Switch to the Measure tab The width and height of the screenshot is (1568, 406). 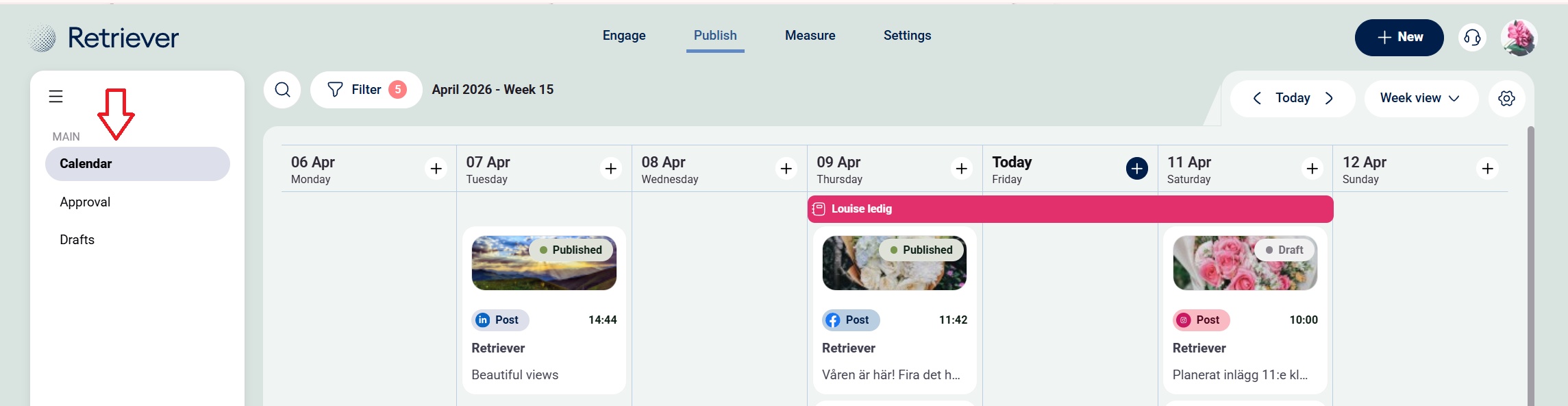click(x=810, y=36)
